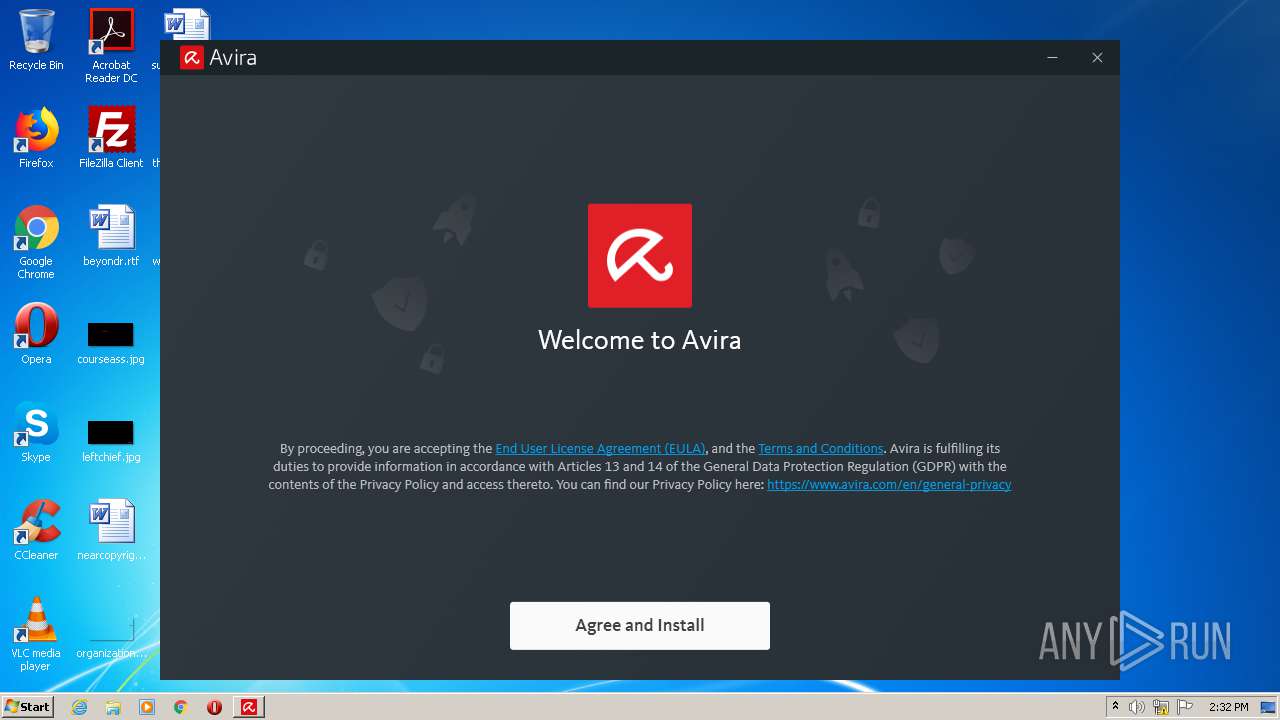This screenshot has width=1280, height=720.
Task: Click the Avira taskbar button
Action: point(249,707)
